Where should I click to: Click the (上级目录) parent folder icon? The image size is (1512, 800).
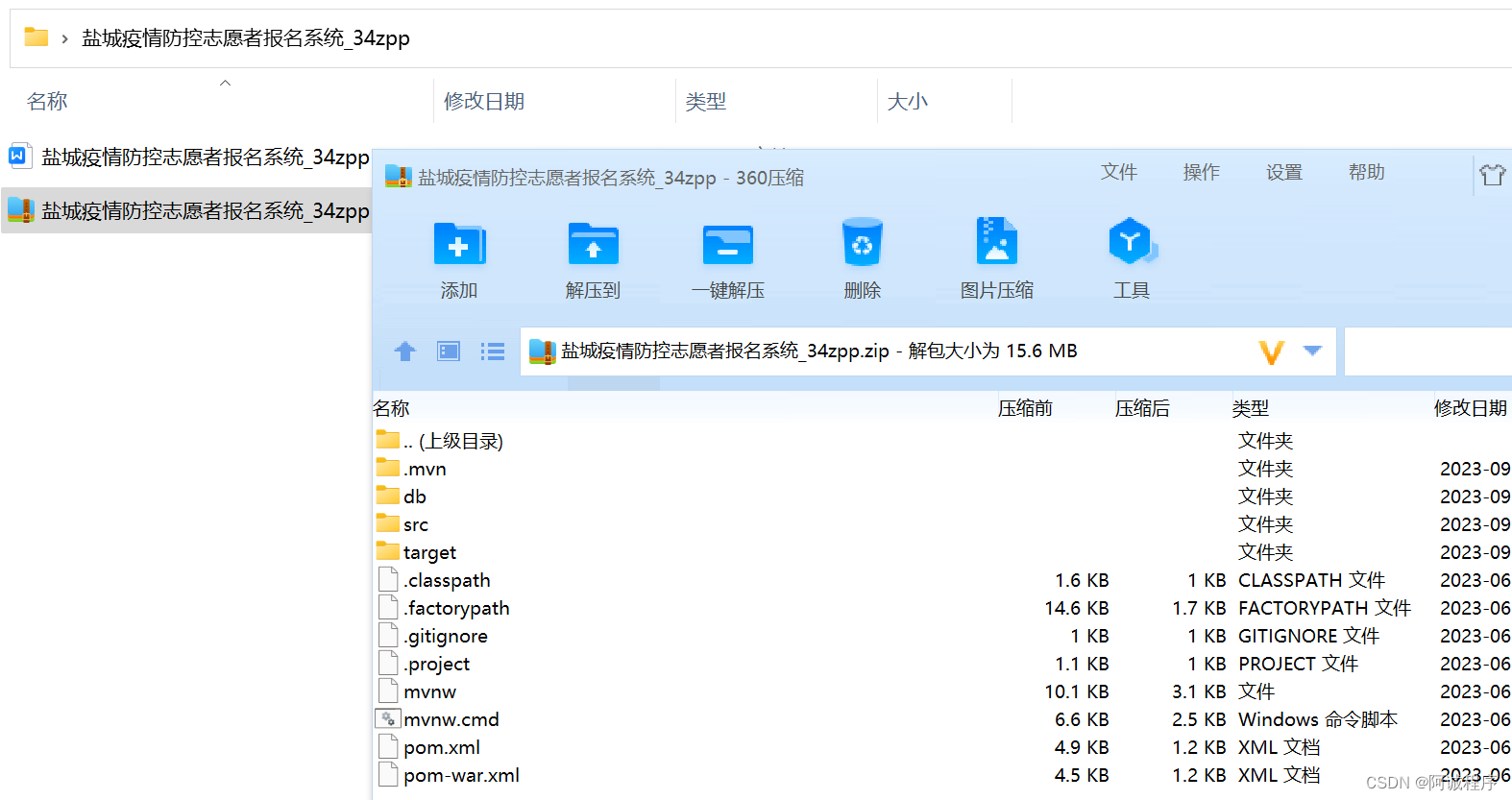388,440
